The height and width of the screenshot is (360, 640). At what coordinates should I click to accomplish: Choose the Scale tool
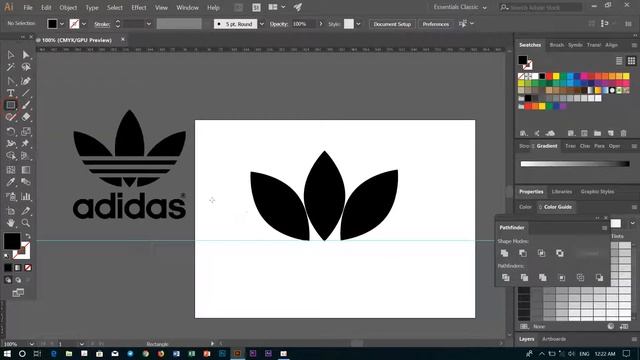tap(26, 131)
